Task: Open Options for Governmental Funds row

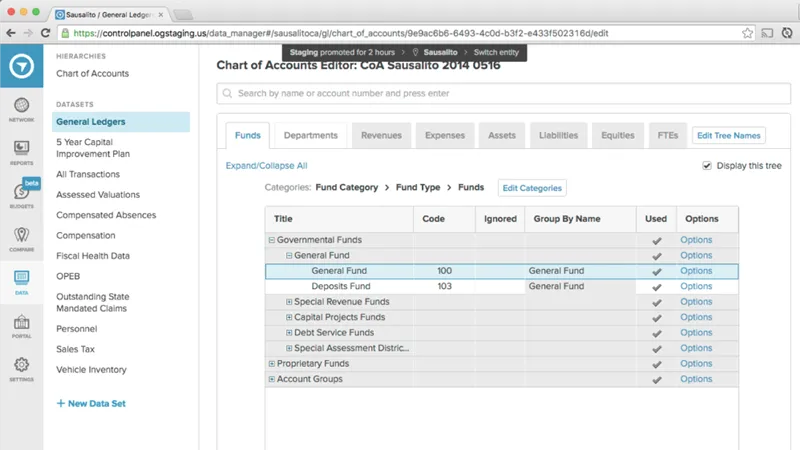Action: point(696,240)
